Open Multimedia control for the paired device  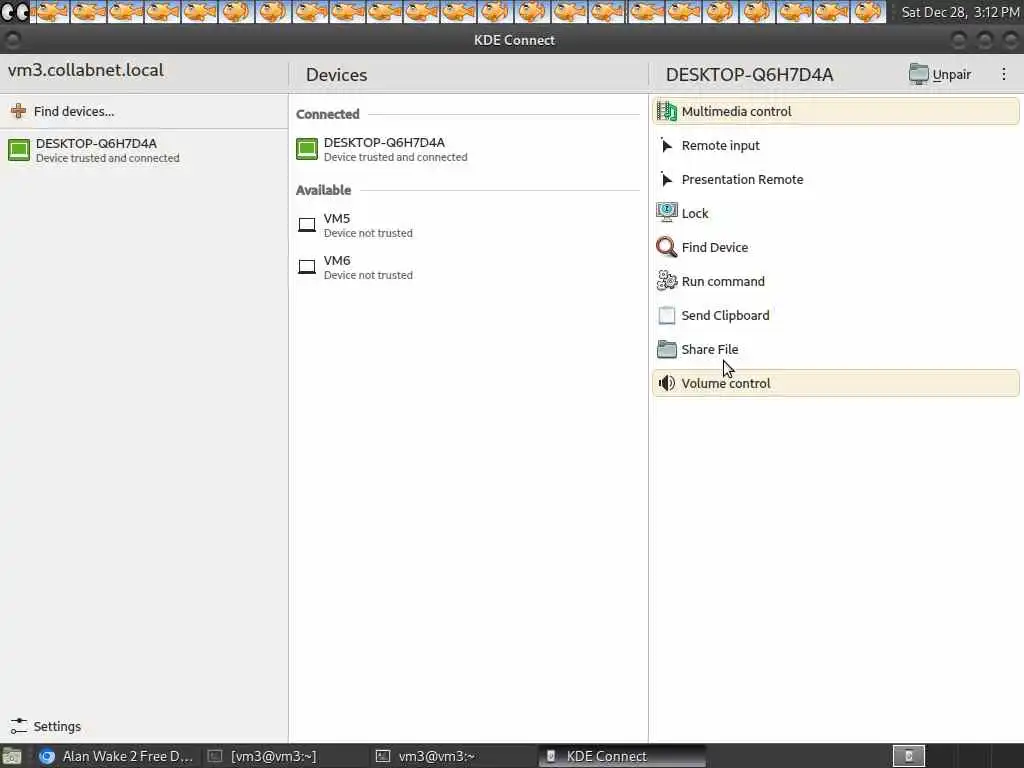coord(835,112)
